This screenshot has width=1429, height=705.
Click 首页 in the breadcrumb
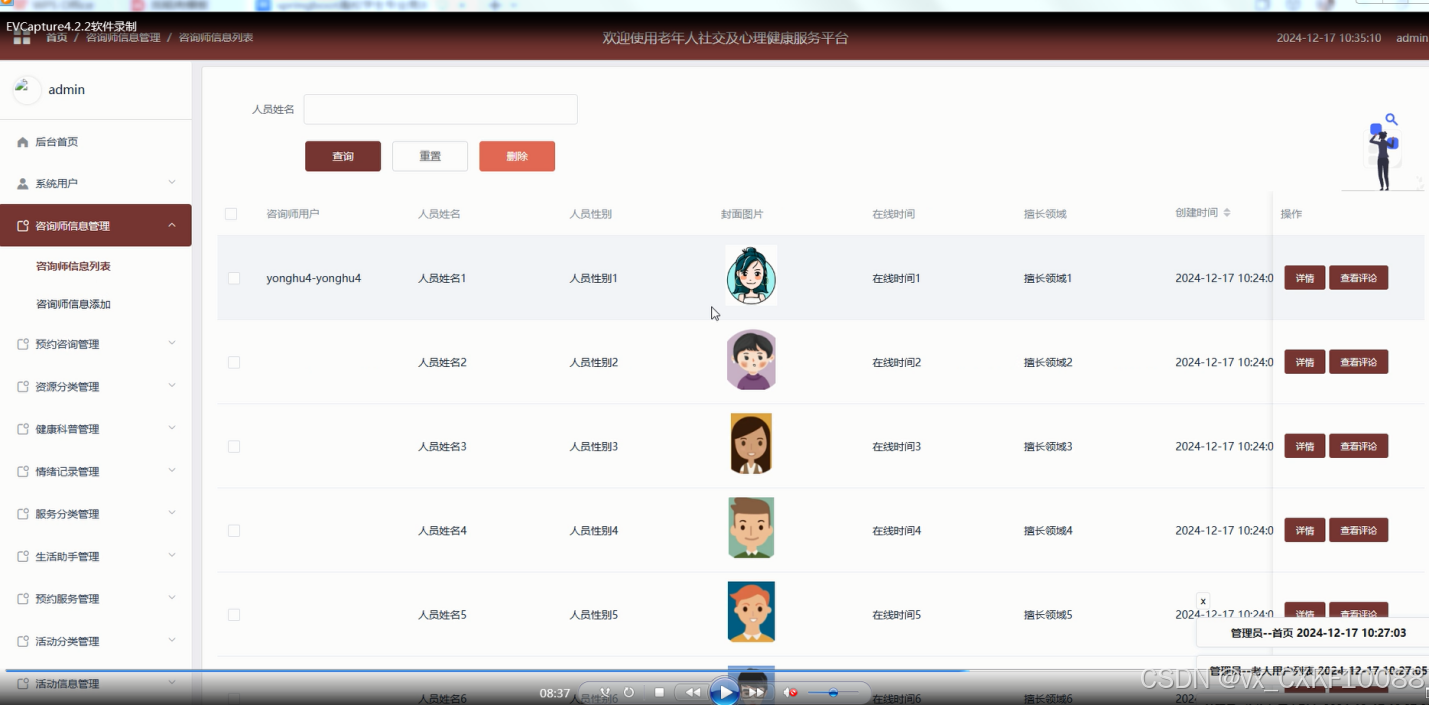coord(57,38)
